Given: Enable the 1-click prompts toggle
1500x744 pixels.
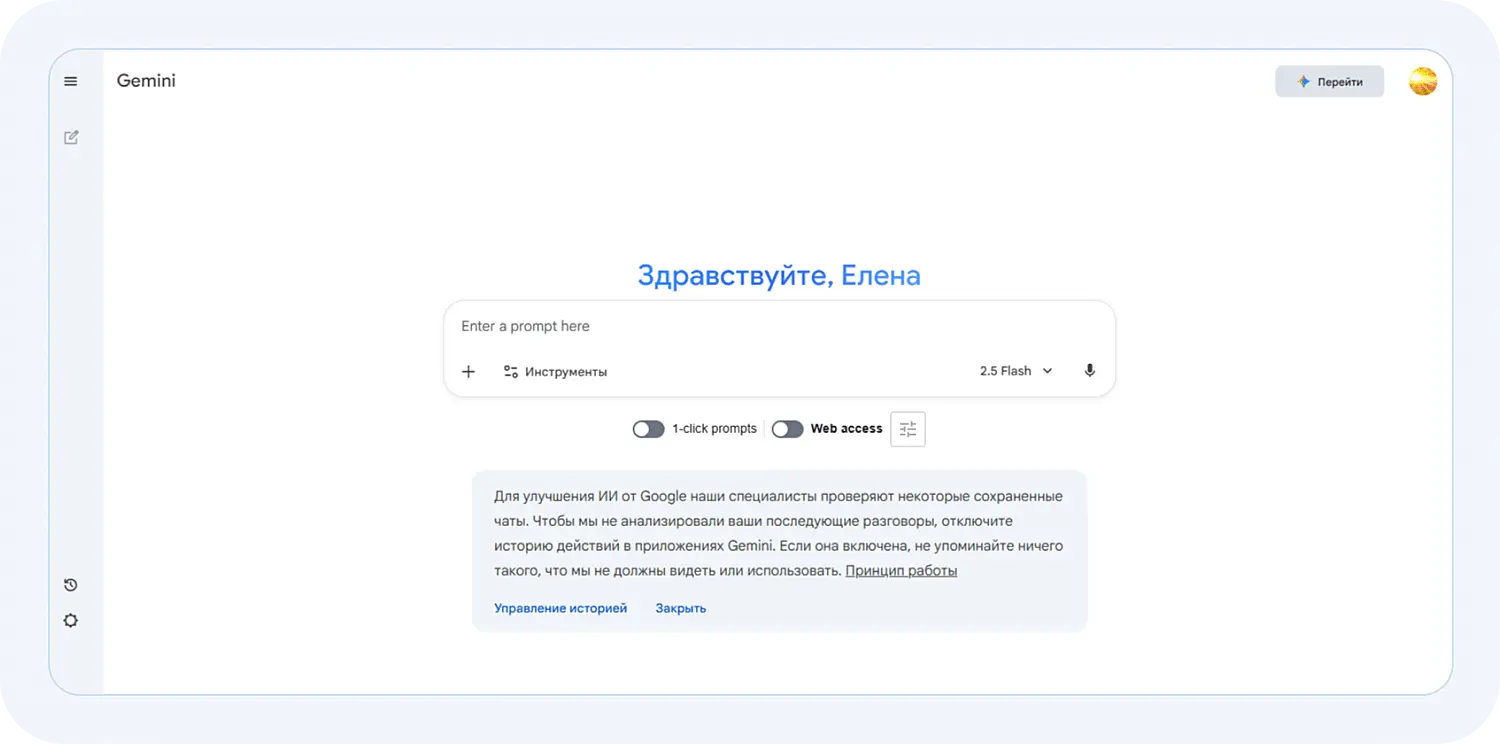Looking at the screenshot, I should (648, 428).
